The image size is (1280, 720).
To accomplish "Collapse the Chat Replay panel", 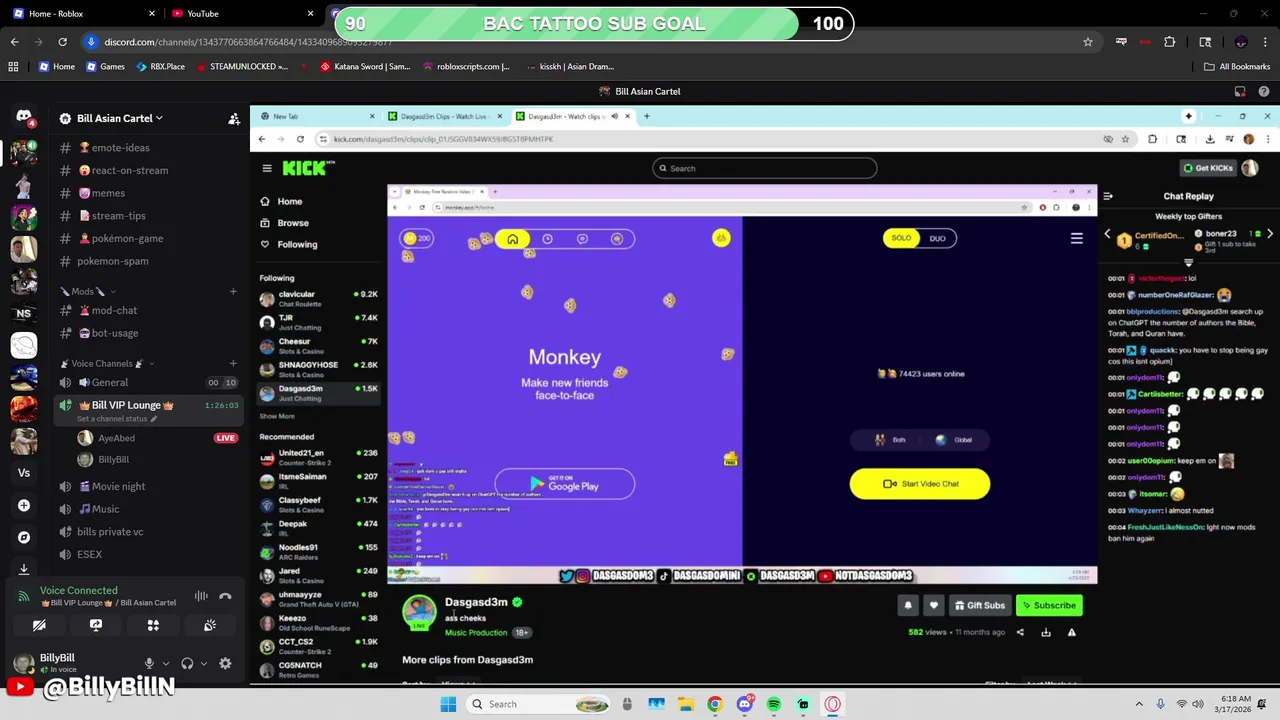I will [x=1108, y=196].
